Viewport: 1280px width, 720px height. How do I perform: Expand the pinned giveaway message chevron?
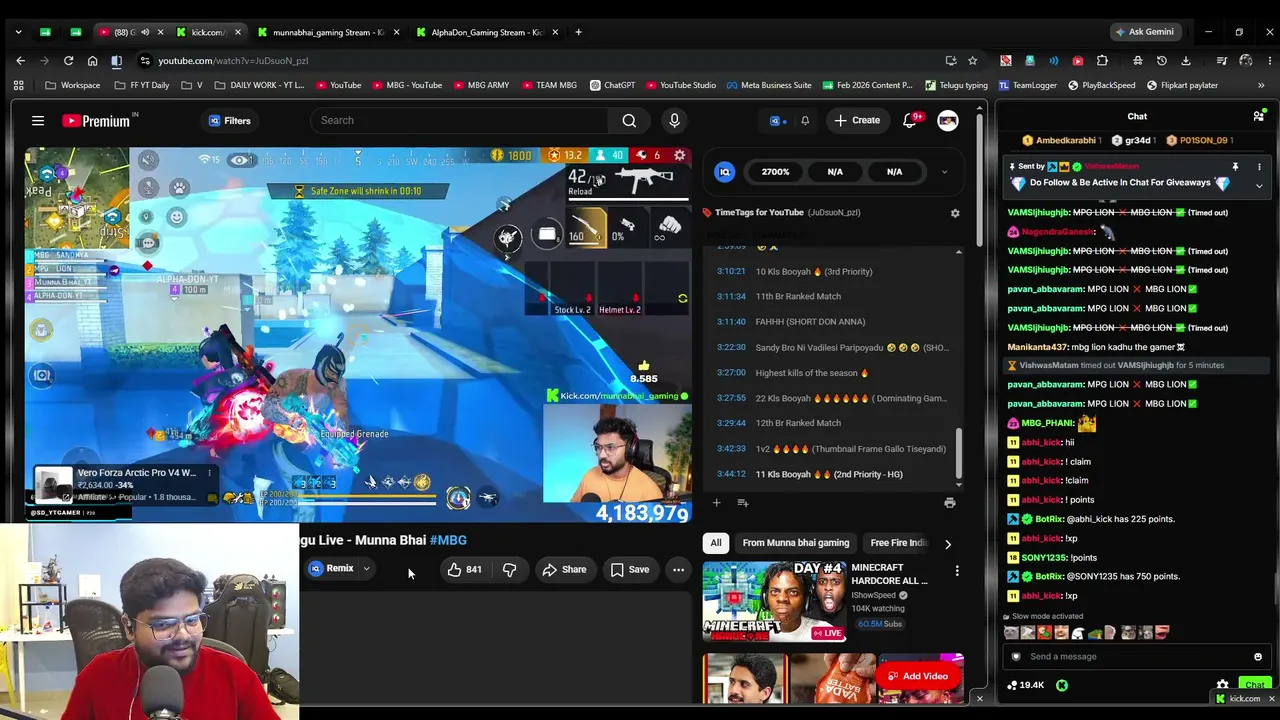(1259, 185)
